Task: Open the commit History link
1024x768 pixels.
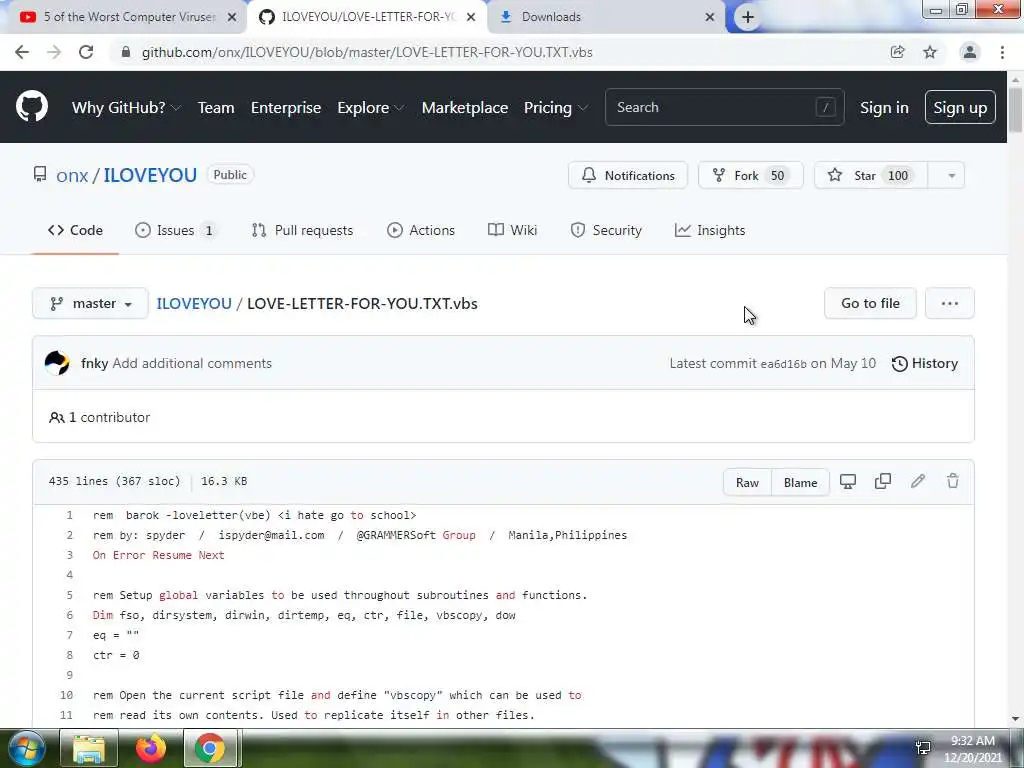Action: (925, 364)
